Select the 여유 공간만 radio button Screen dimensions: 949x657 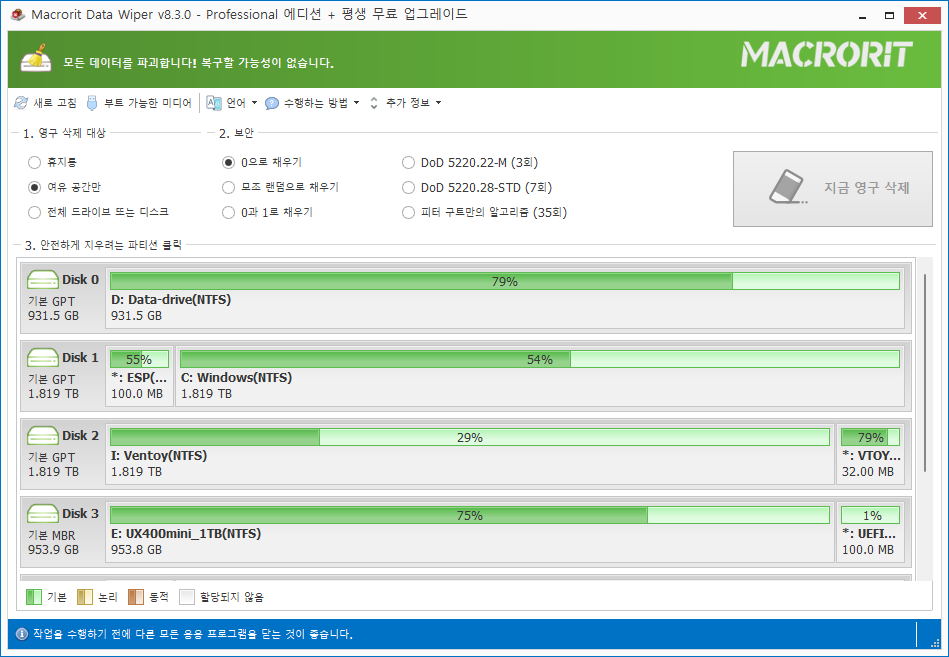point(34,188)
